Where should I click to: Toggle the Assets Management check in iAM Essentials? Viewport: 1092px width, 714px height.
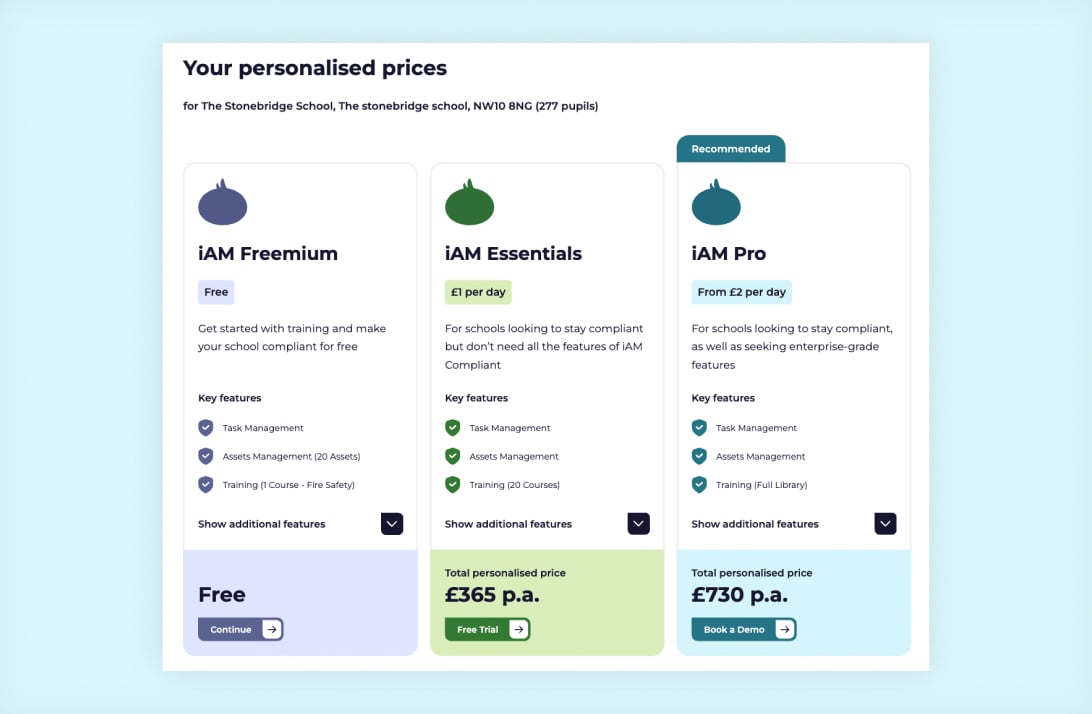[x=452, y=456]
